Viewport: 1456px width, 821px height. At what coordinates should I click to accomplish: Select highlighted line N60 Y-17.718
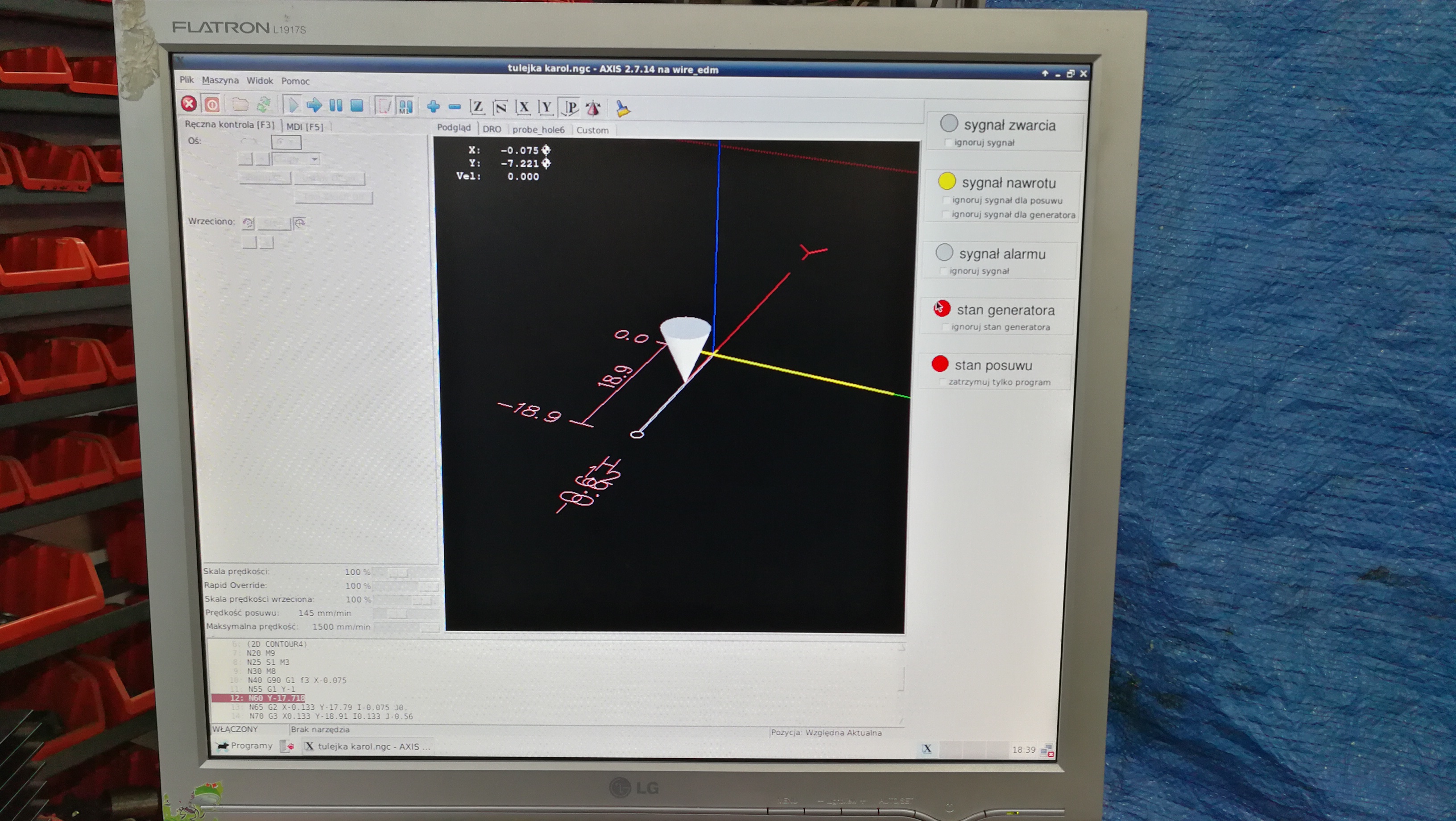coord(258,698)
